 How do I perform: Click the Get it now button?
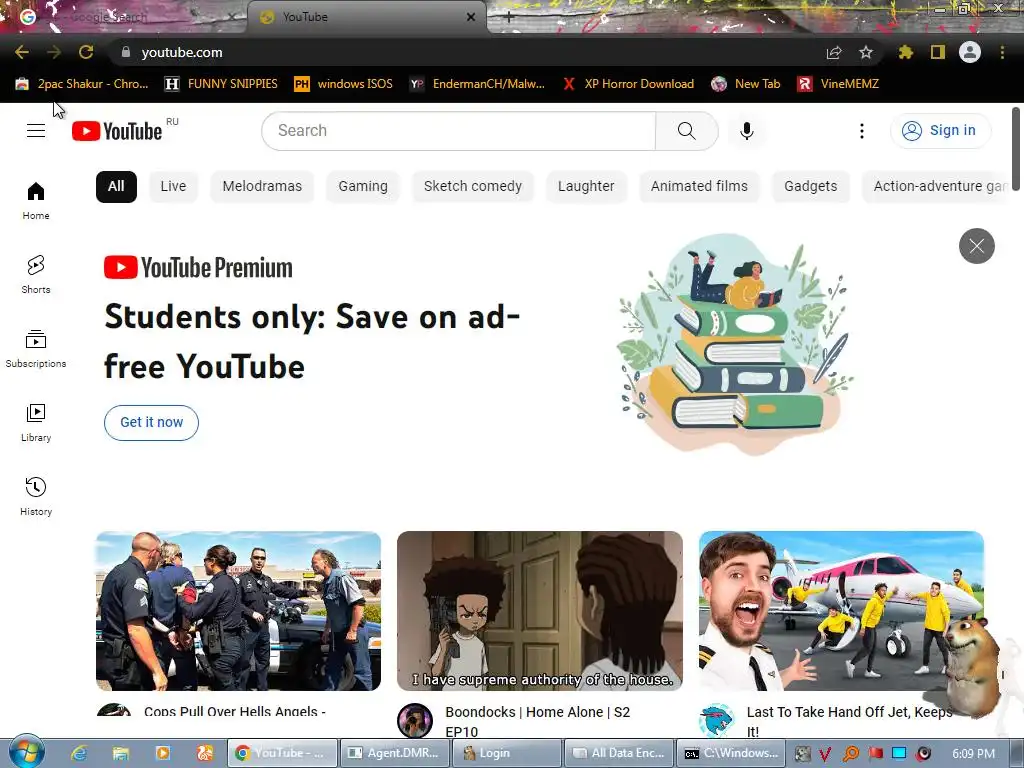click(x=152, y=423)
